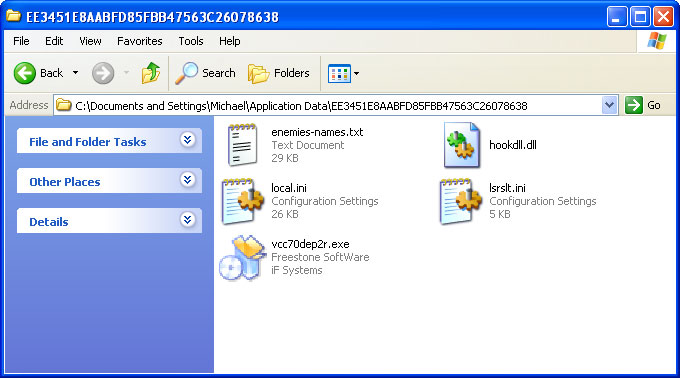Minimize the Explorer window
Viewport: 680px width, 378px height.
pos(616,17)
